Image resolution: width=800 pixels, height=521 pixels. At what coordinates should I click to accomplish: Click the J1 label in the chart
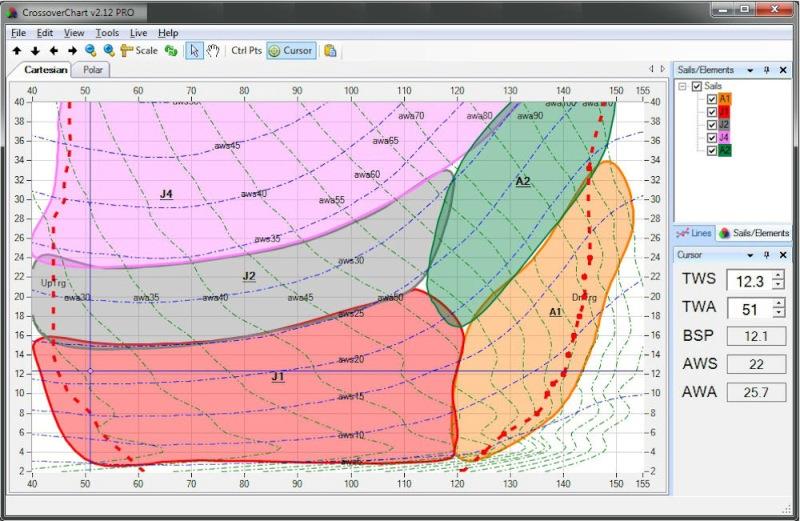tap(278, 377)
